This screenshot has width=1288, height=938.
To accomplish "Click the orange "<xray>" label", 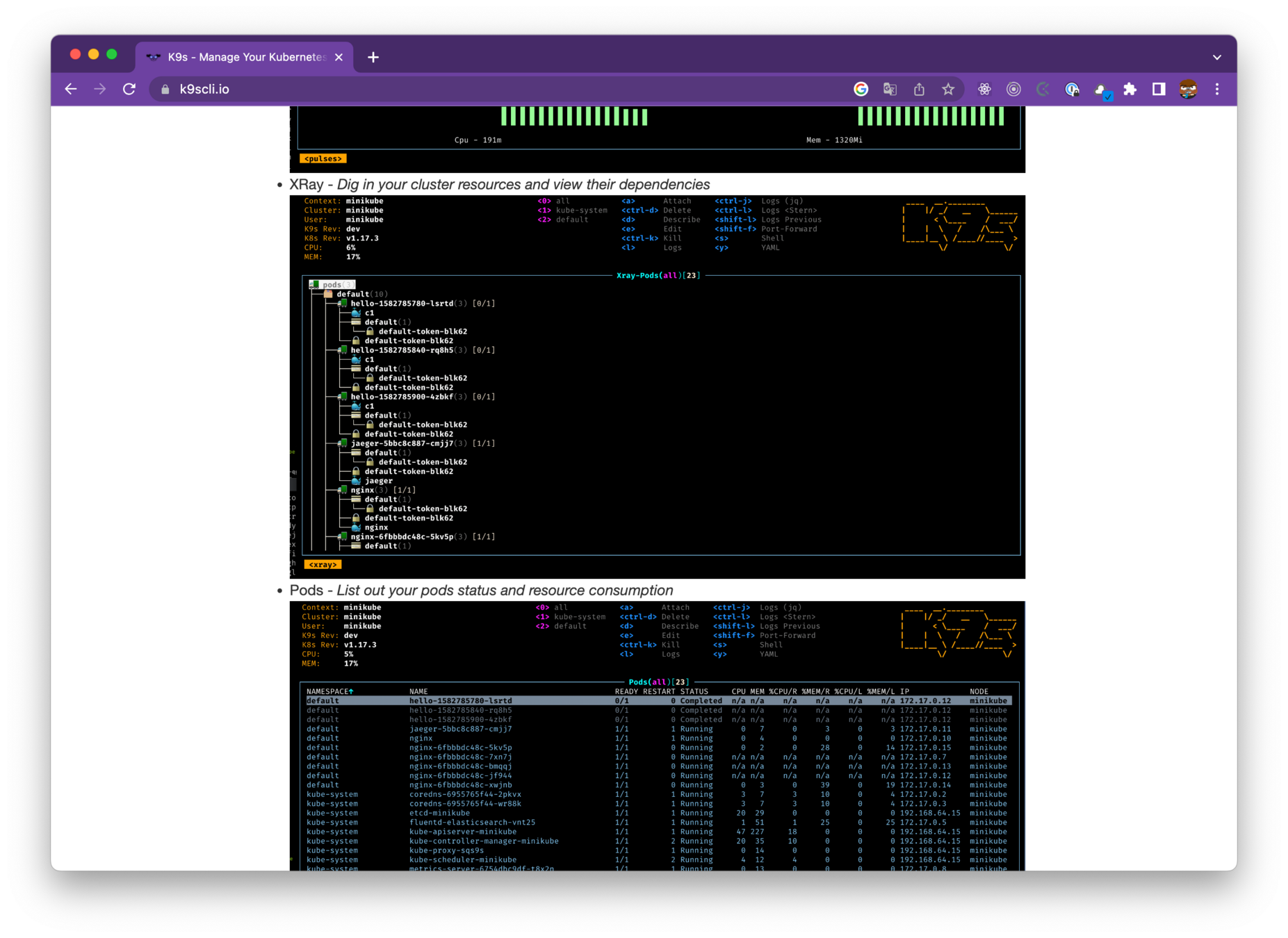I will click(x=323, y=564).
